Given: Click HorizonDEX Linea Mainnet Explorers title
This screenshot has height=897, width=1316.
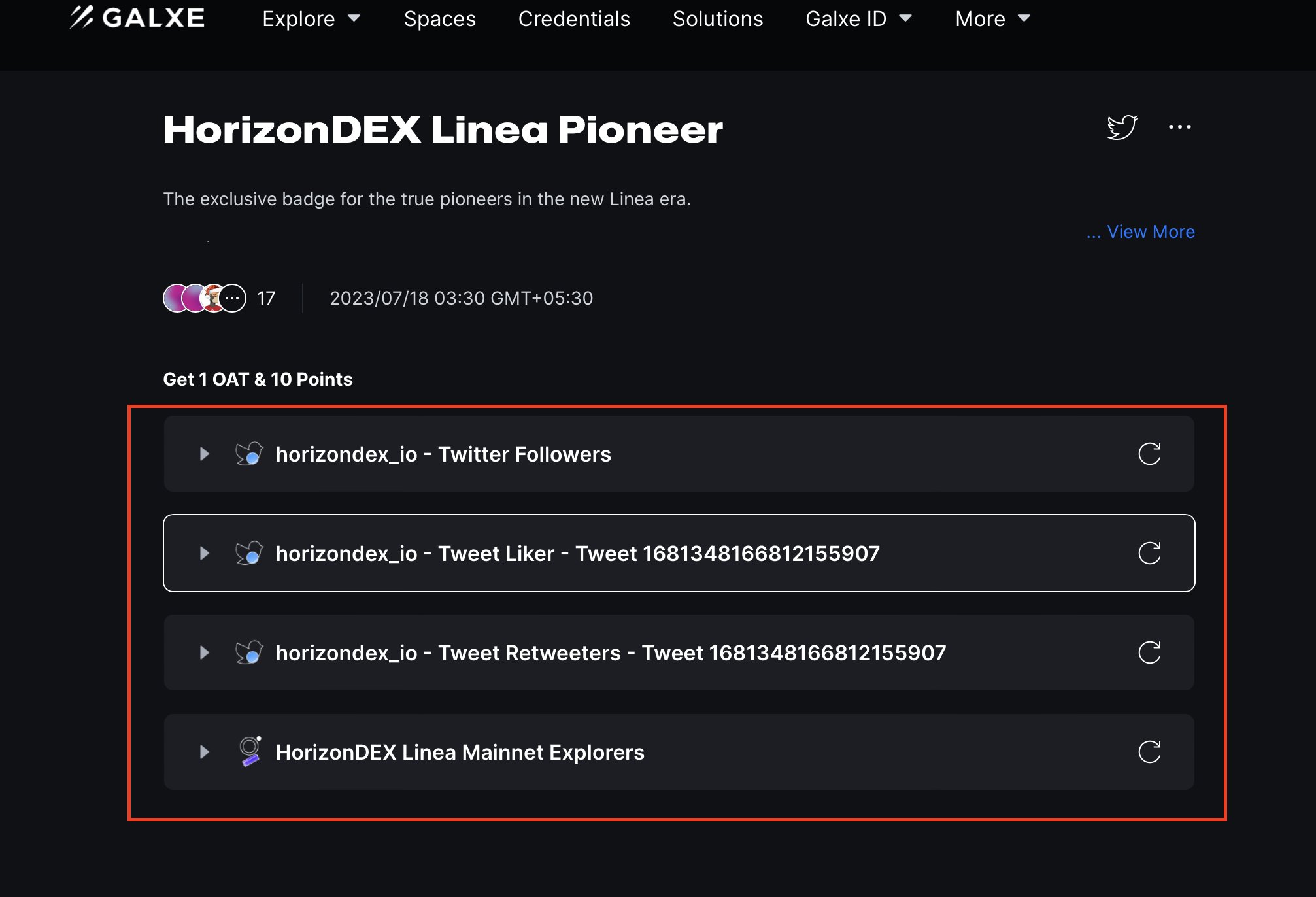Looking at the screenshot, I should 460,752.
